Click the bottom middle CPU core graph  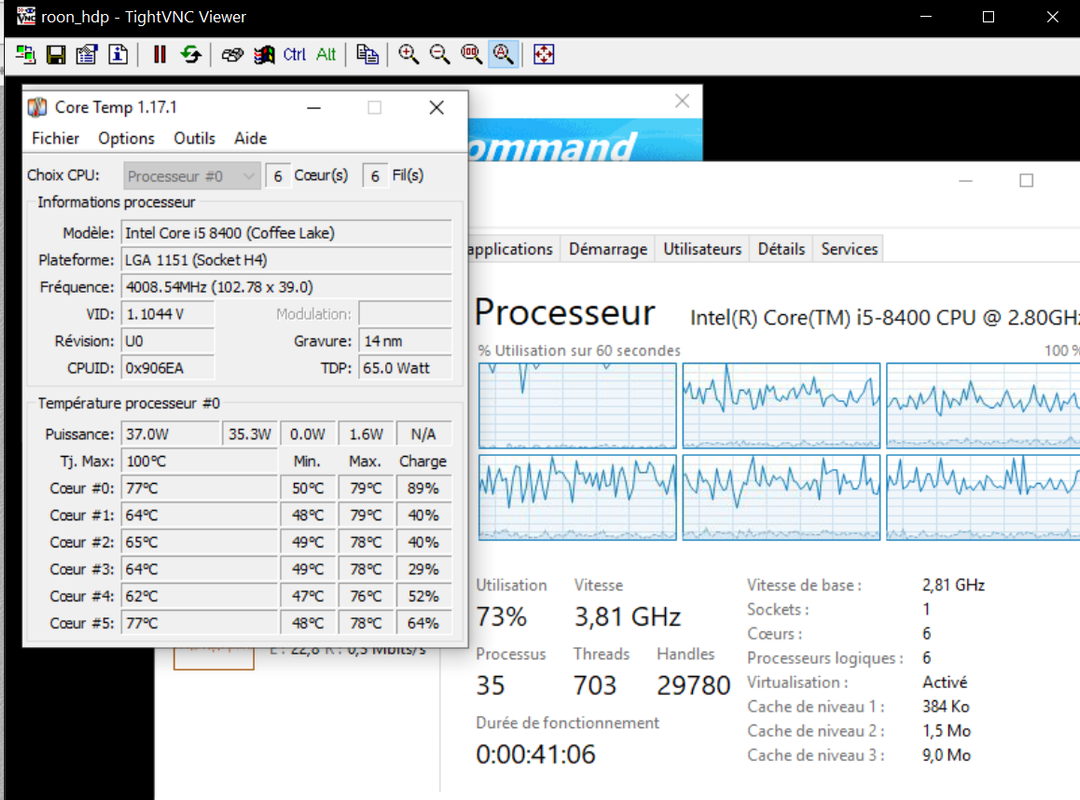tap(781, 497)
